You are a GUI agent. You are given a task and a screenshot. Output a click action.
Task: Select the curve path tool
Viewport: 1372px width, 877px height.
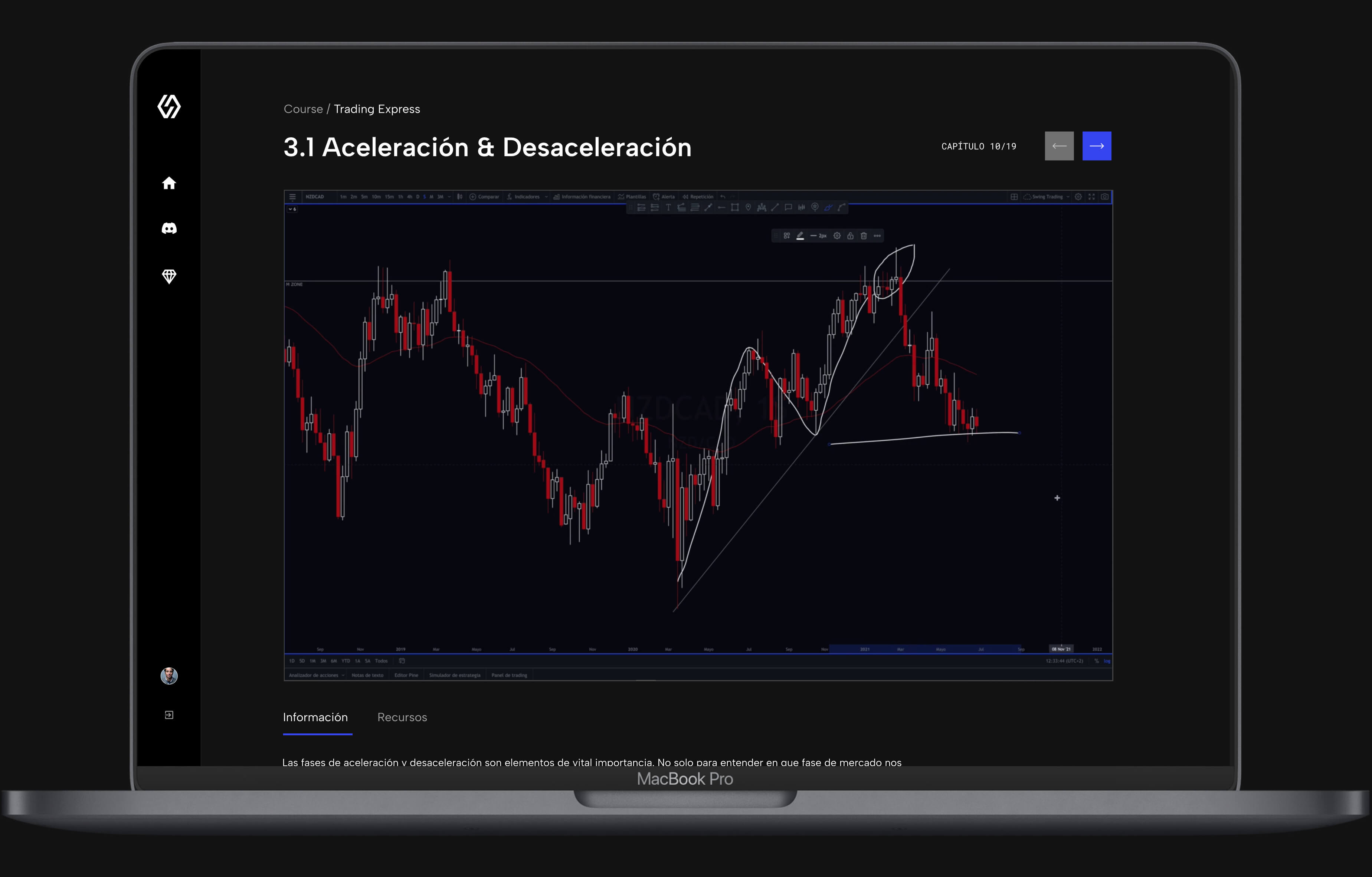point(842,207)
